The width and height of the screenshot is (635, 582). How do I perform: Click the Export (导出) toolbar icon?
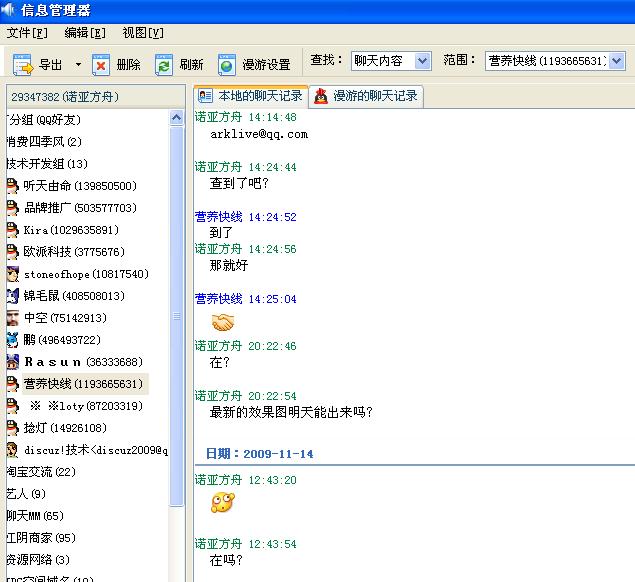pyautogui.click(x=23, y=65)
